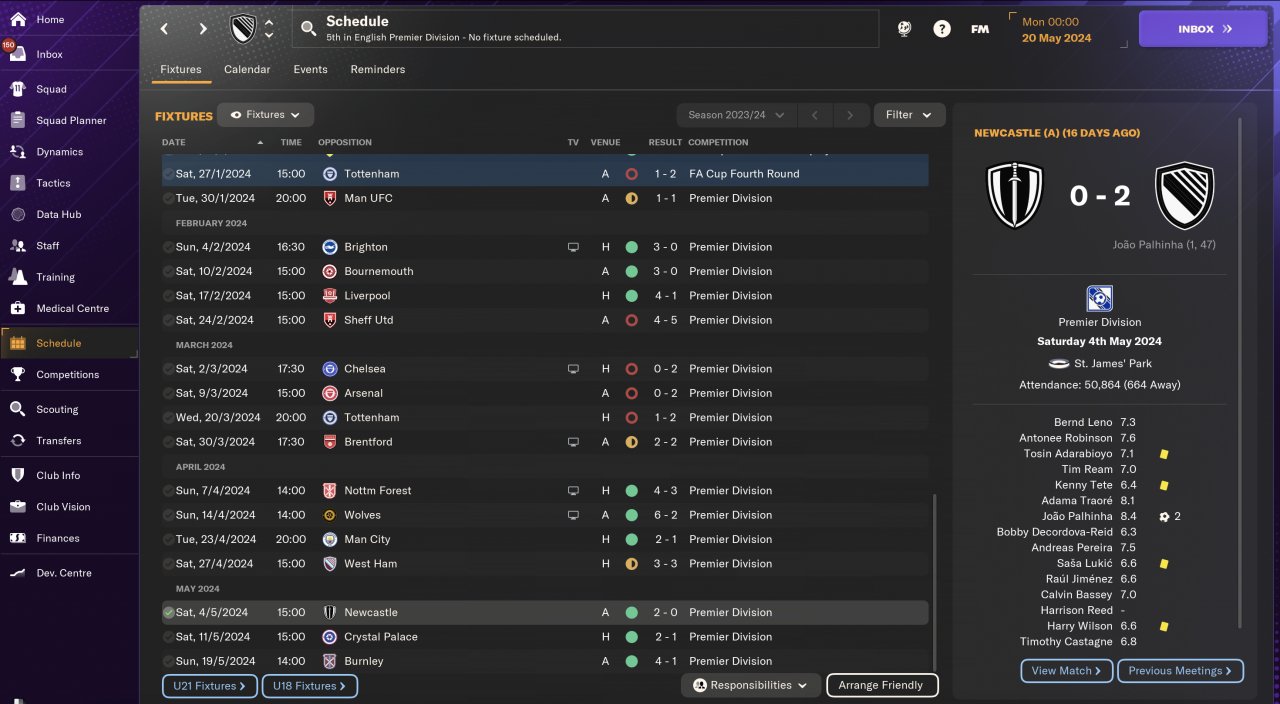Open the Responsibilities dropdown
This screenshot has height=704, width=1280.
[x=751, y=685]
